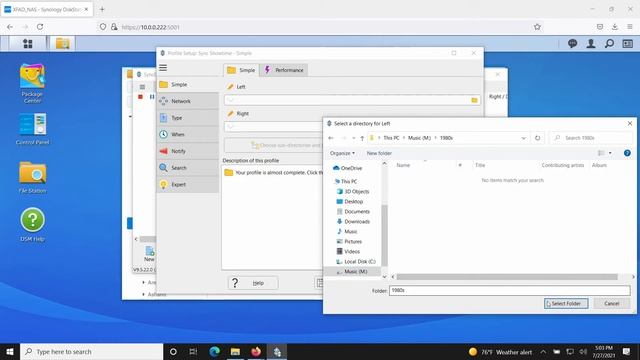Viewport: 640px width, 360px height.
Task: Click the File Station icon in DSM taskbar
Action: 62,43
